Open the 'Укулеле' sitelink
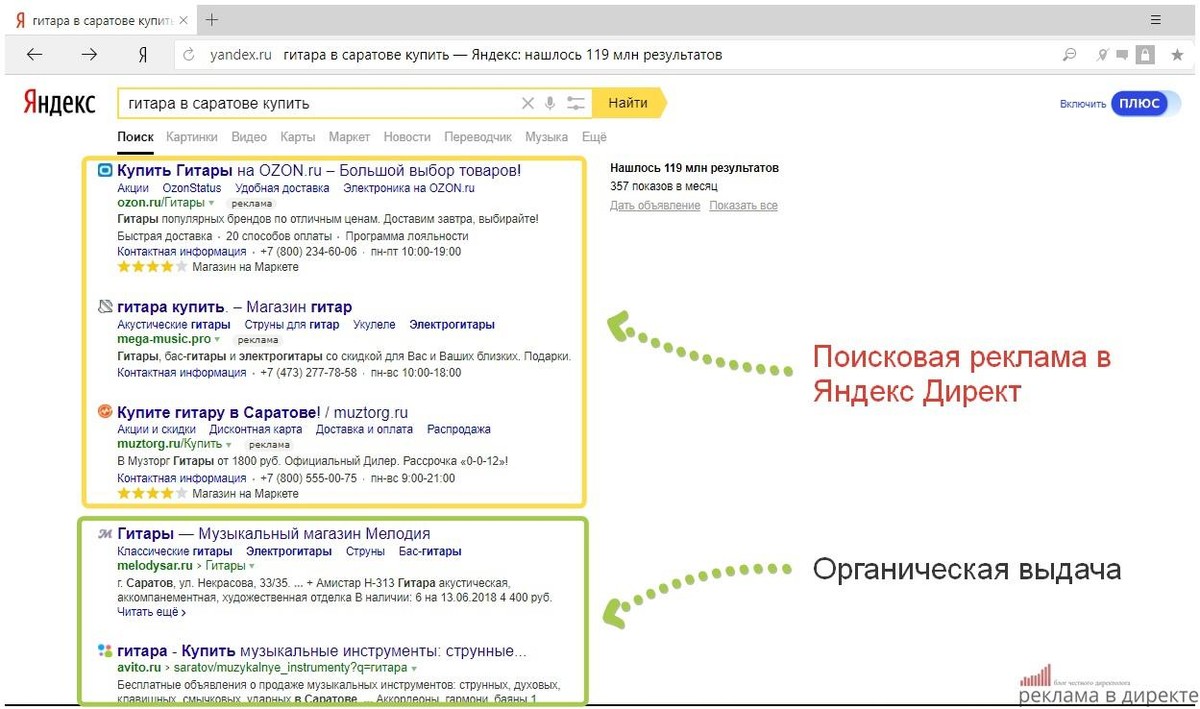This screenshot has width=1200, height=709. click(374, 324)
